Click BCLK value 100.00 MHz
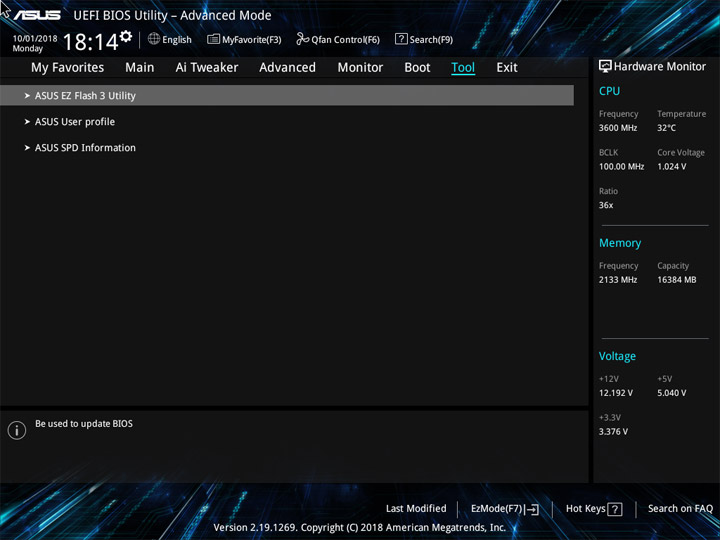This screenshot has width=720, height=540. [x=621, y=166]
